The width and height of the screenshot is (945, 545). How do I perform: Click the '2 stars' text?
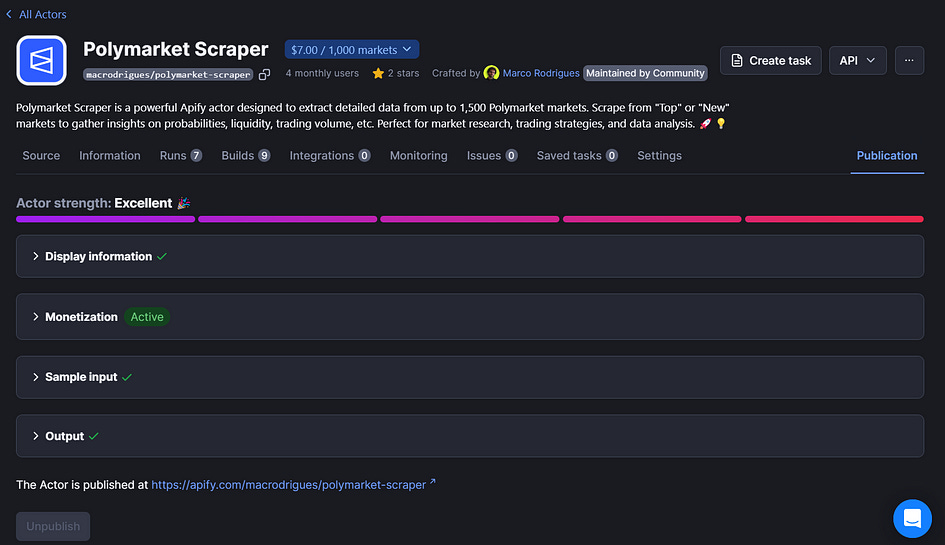[x=403, y=73]
